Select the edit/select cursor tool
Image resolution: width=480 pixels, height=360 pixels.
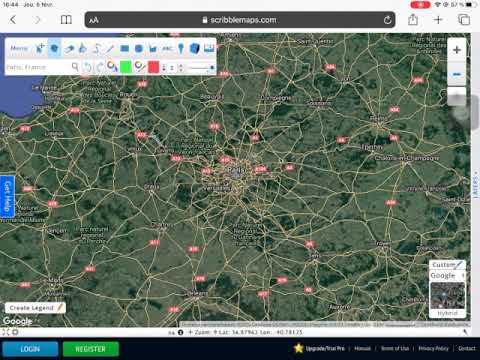pyautogui.click(x=40, y=49)
